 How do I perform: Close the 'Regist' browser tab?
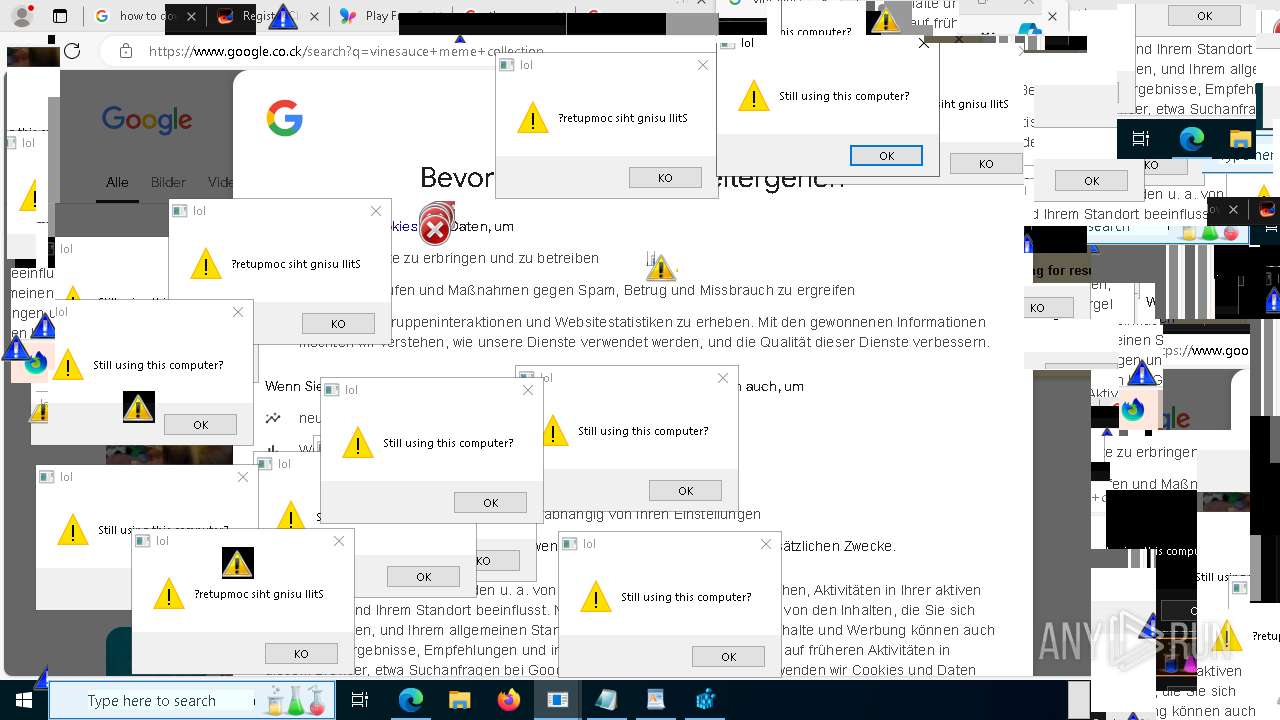click(x=315, y=16)
